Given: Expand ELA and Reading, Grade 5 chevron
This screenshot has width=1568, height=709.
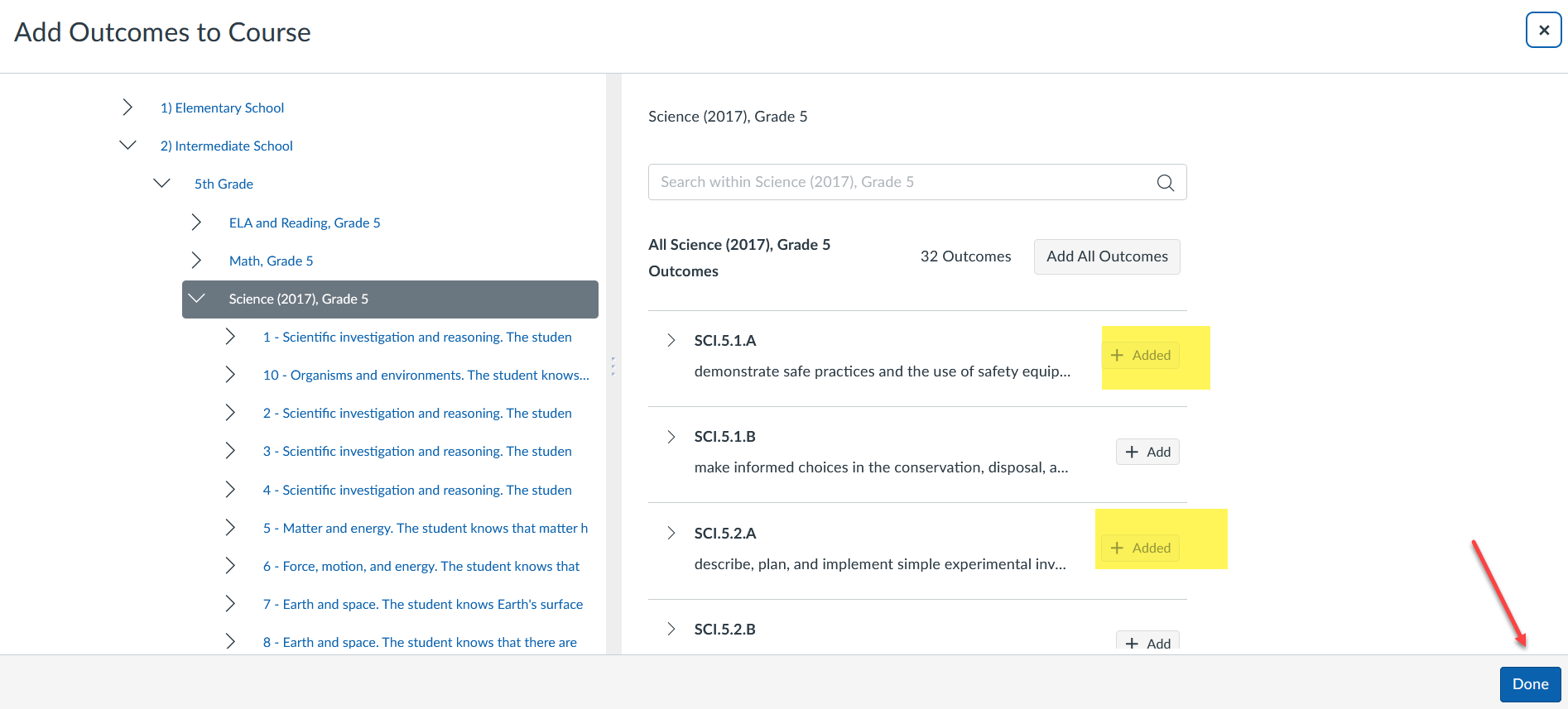Looking at the screenshot, I should click(196, 223).
